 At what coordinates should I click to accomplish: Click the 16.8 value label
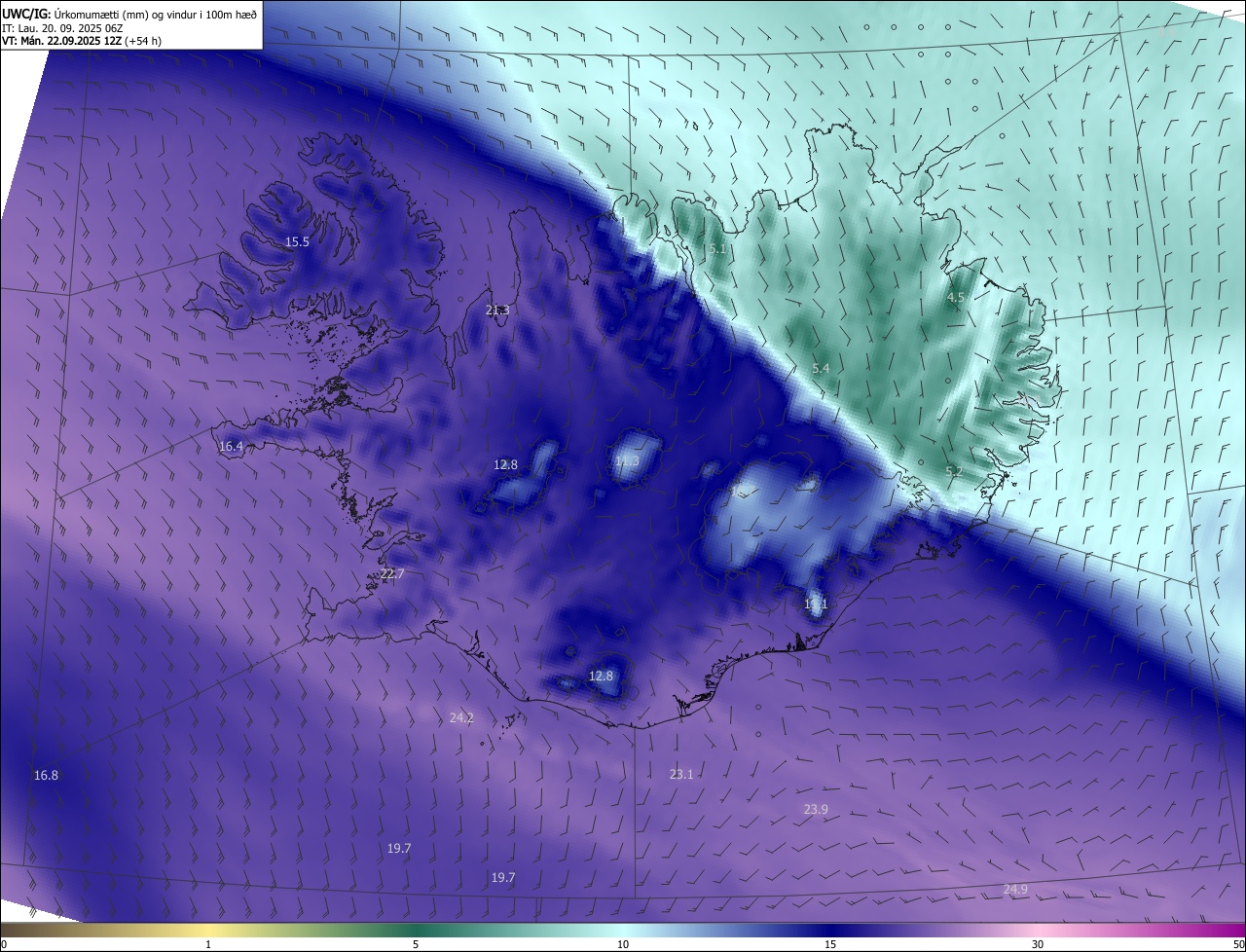pos(46,776)
